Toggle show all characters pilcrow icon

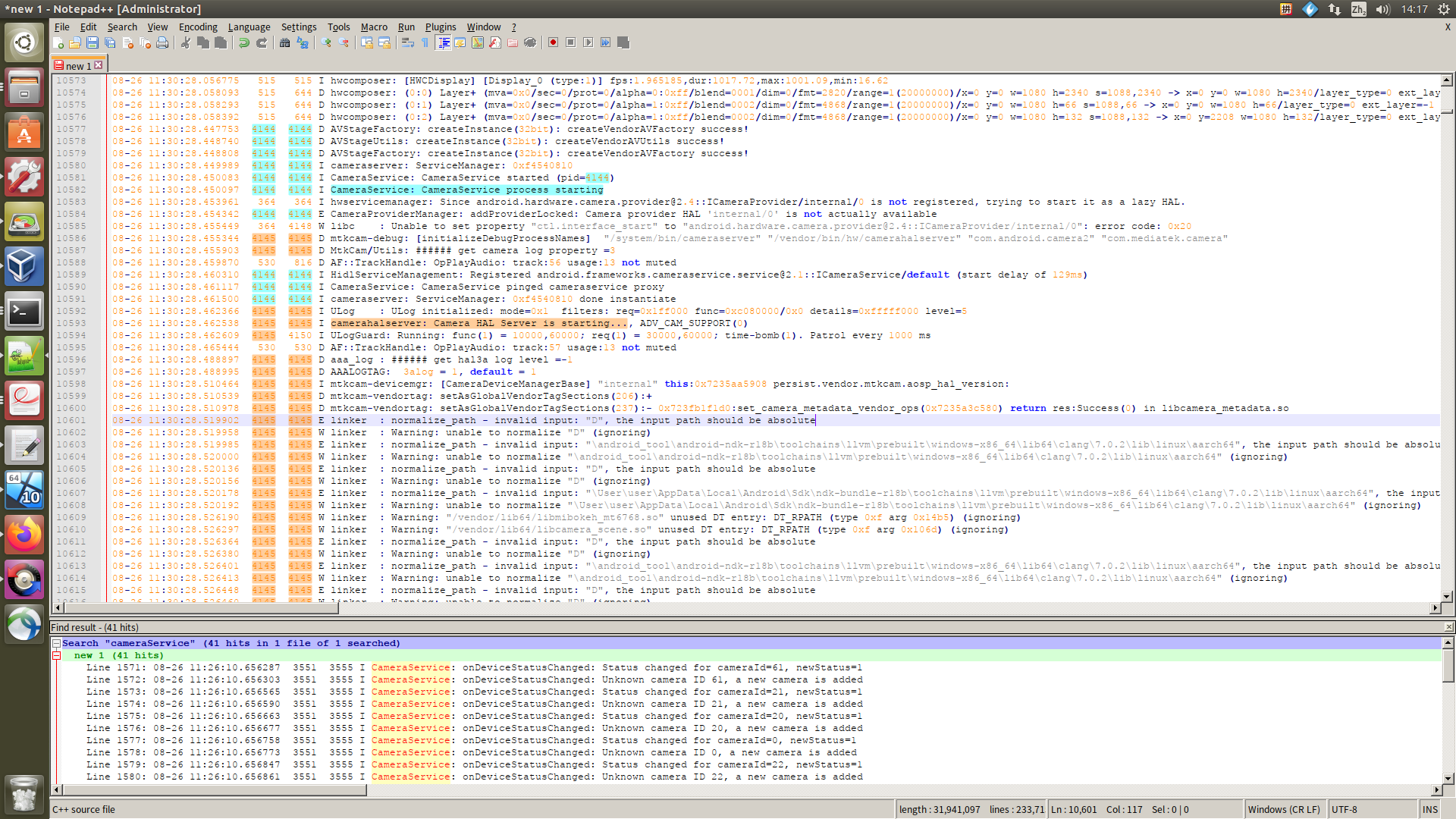pos(425,43)
